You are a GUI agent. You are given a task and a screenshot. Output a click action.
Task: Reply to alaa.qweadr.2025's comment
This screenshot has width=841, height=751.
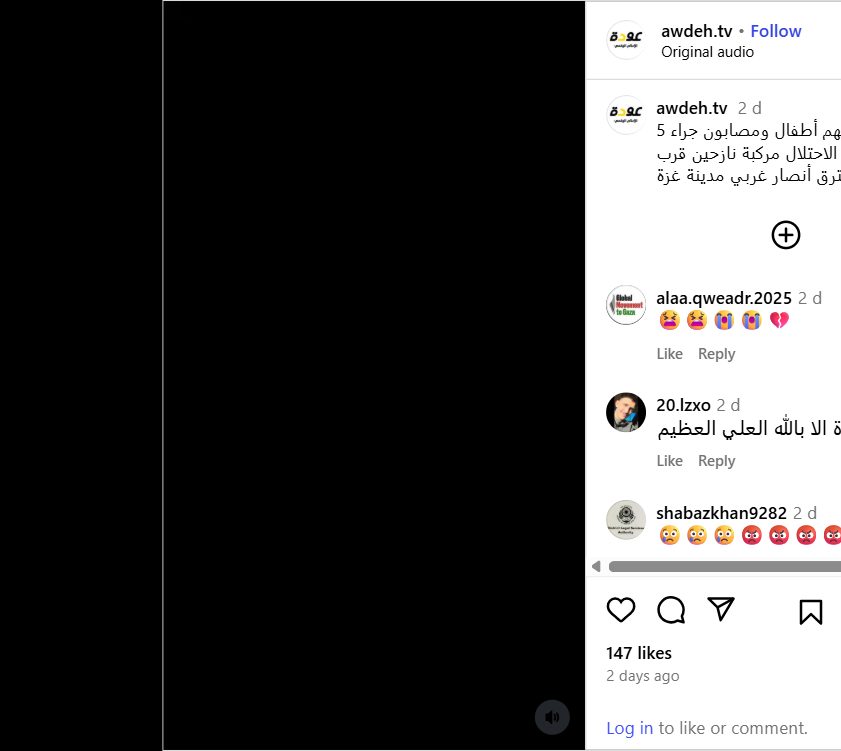(x=717, y=354)
